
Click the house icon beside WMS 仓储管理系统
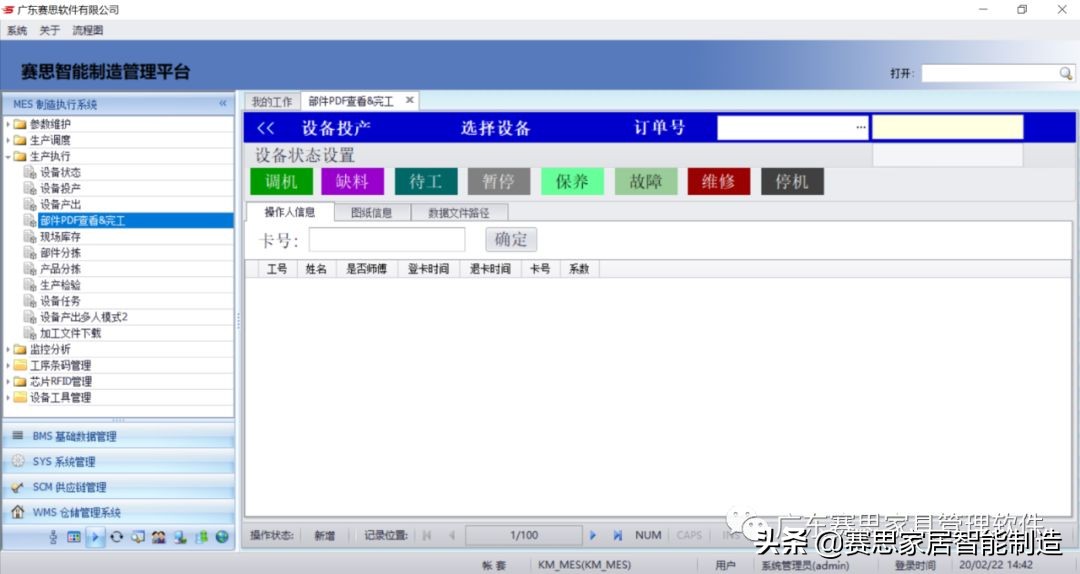point(18,512)
